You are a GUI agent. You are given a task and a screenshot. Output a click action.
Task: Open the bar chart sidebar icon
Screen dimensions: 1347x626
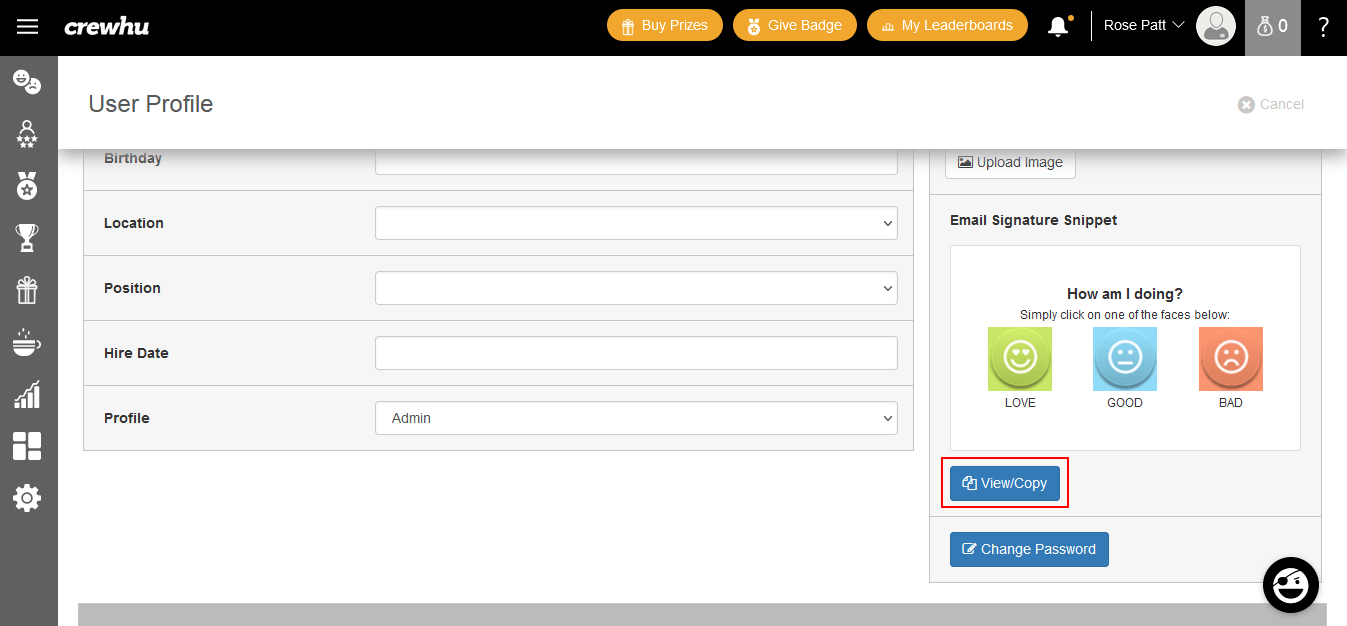point(27,395)
